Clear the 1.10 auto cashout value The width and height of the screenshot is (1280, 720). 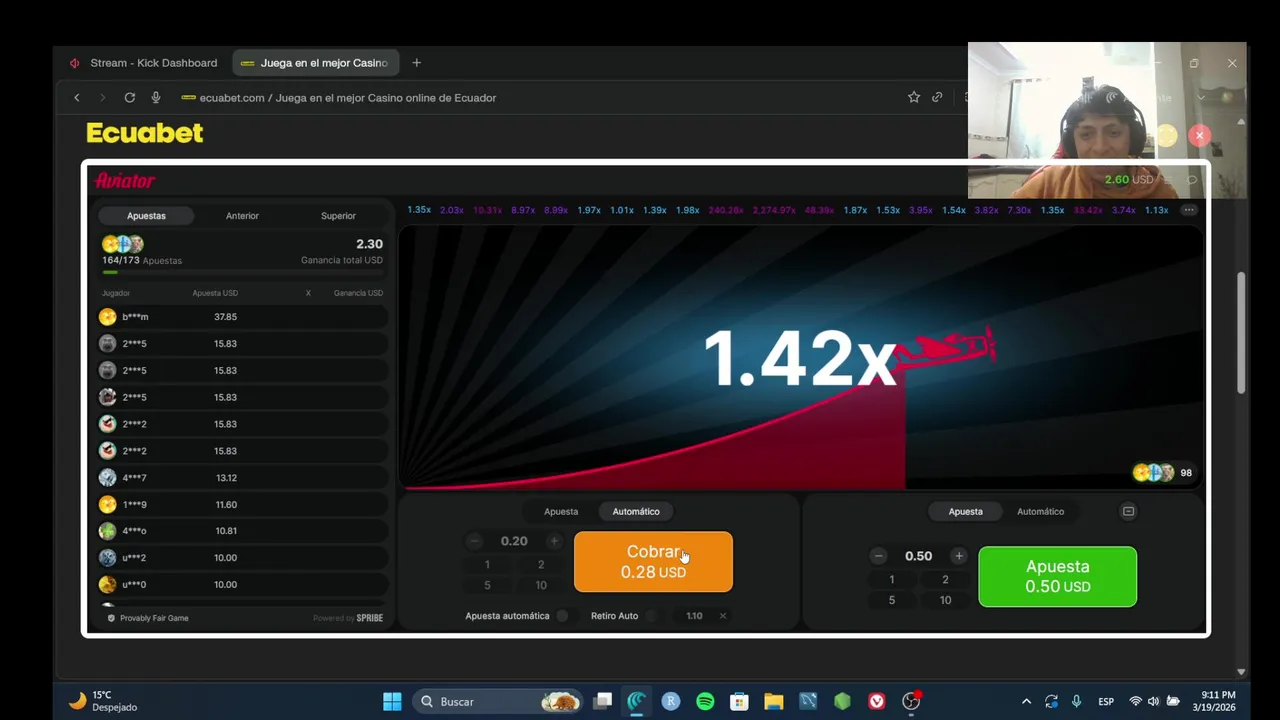pos(722,616)
